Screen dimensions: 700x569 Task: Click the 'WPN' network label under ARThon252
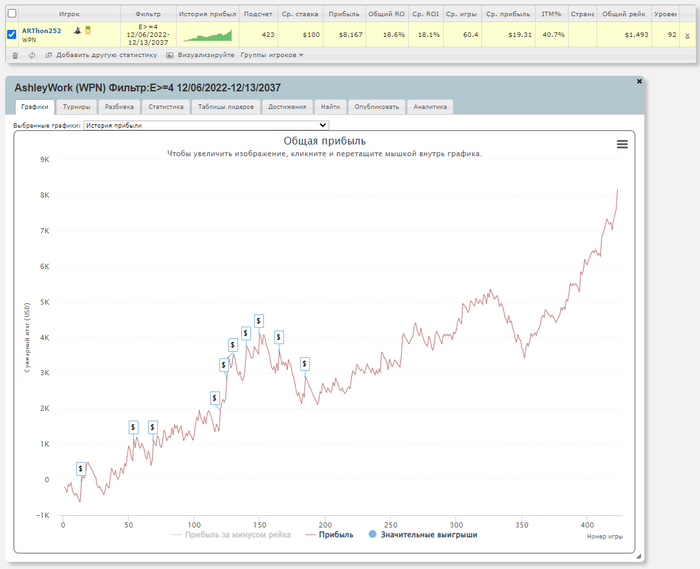coord(29,40)
